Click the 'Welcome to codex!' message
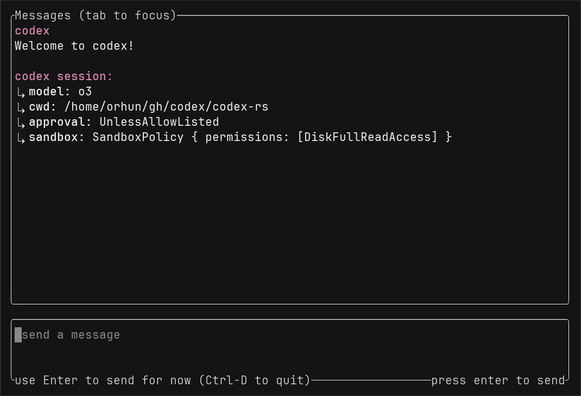 pyautogui.click(x=74, y=46)
